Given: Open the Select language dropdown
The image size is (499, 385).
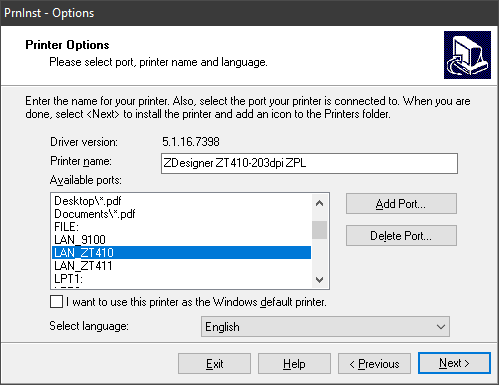Looking at the screenshot, I should click(325, 327).
